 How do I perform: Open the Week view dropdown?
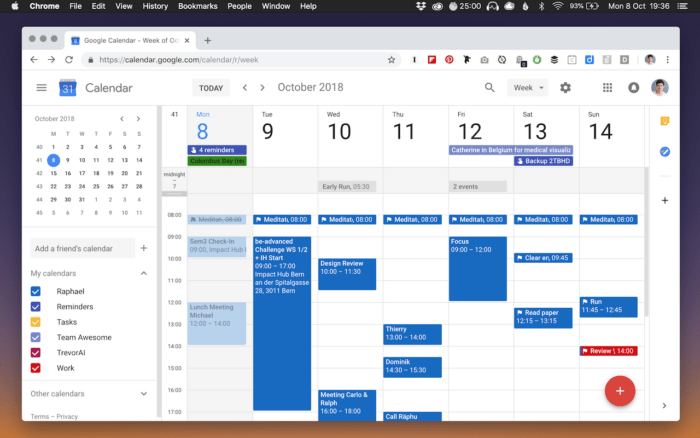click(528, 88)
